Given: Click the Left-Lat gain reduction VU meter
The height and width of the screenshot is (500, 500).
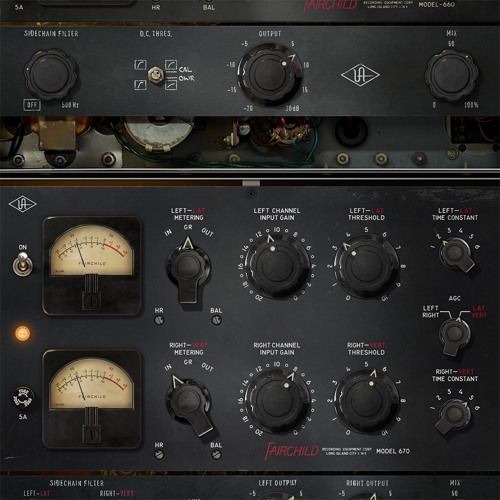Looking at the screenshot, I should (92, 266).
